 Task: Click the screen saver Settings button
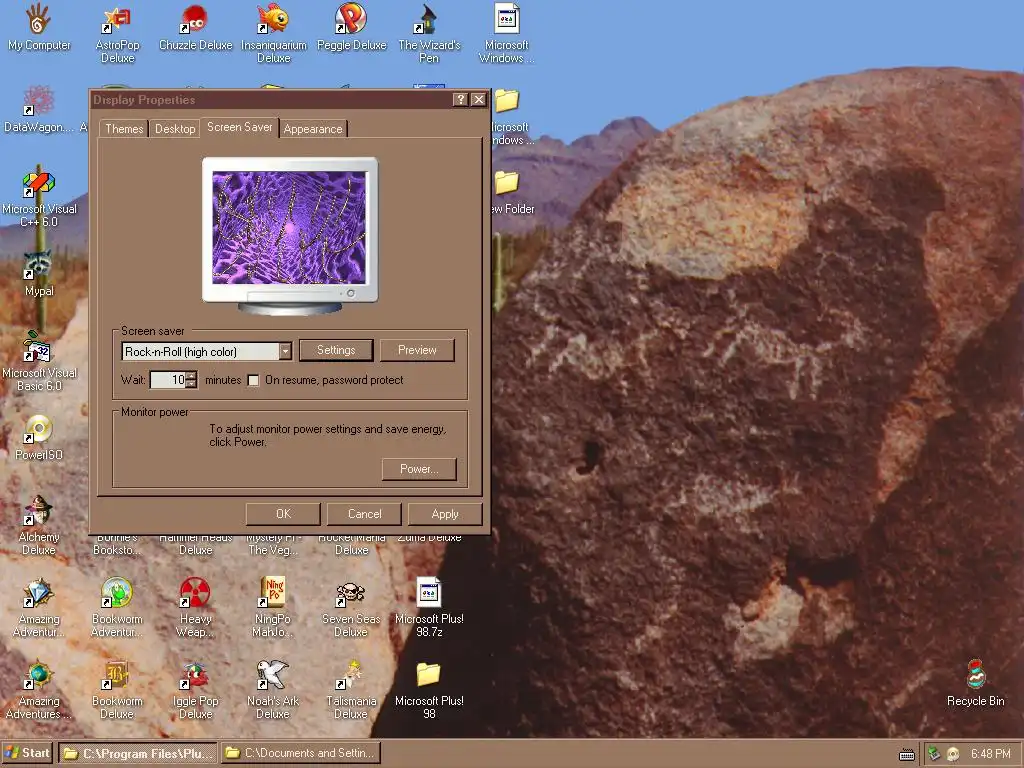pyautogui.click(x=336, y=350)
